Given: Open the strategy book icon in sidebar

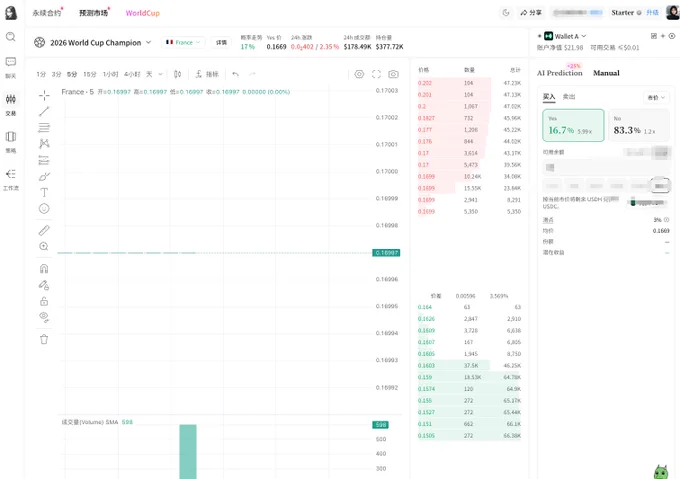Looking at the screenshot, I should [10, 137].
